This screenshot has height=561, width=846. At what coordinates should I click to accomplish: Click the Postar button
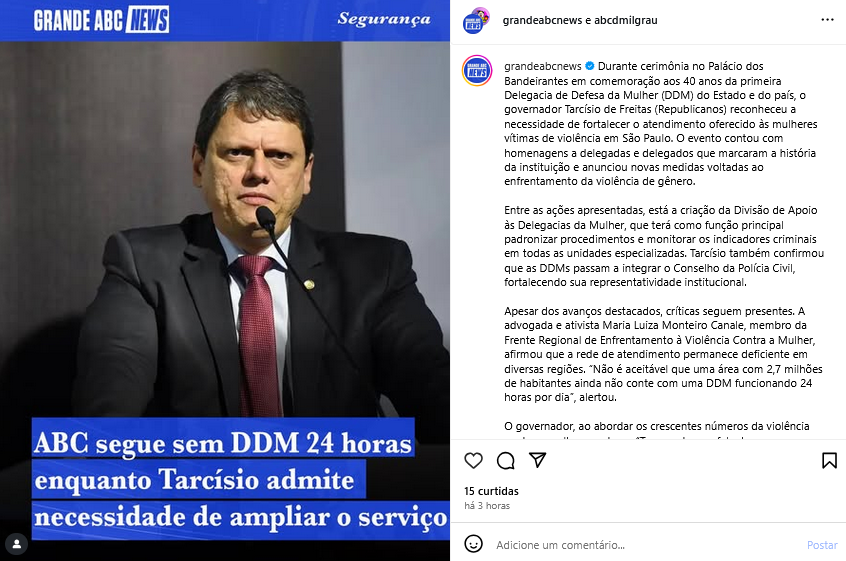tap(822, 545)
